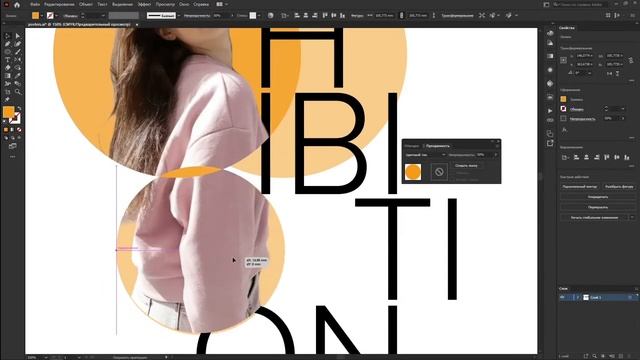Open the Файл menu
Viewport: 640px width, 360px height.
35,4
